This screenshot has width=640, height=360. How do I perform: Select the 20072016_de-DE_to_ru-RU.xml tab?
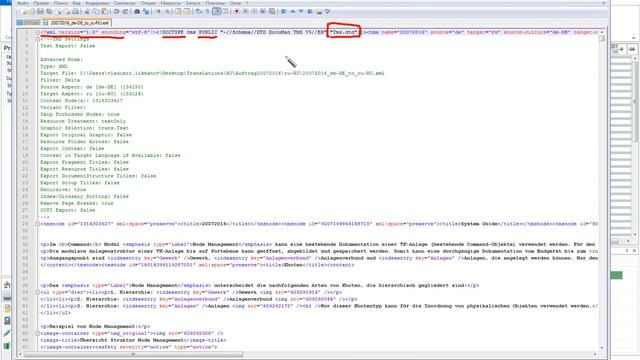[x=76, y=23]
